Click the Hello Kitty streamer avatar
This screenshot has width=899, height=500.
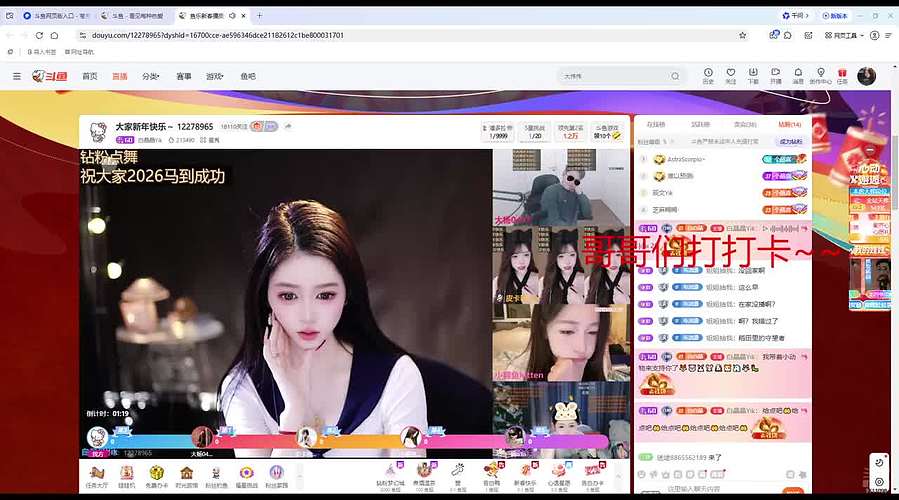[99, 132]
